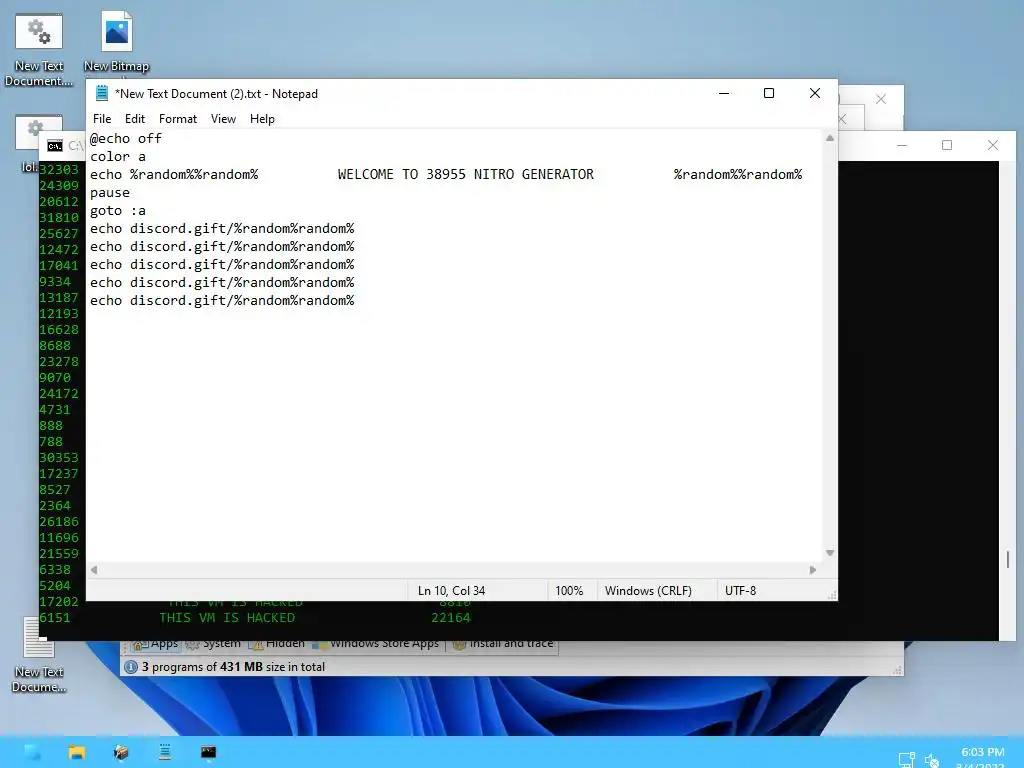
Task: Open the Windows Start menu
Action: click(31, 752)
